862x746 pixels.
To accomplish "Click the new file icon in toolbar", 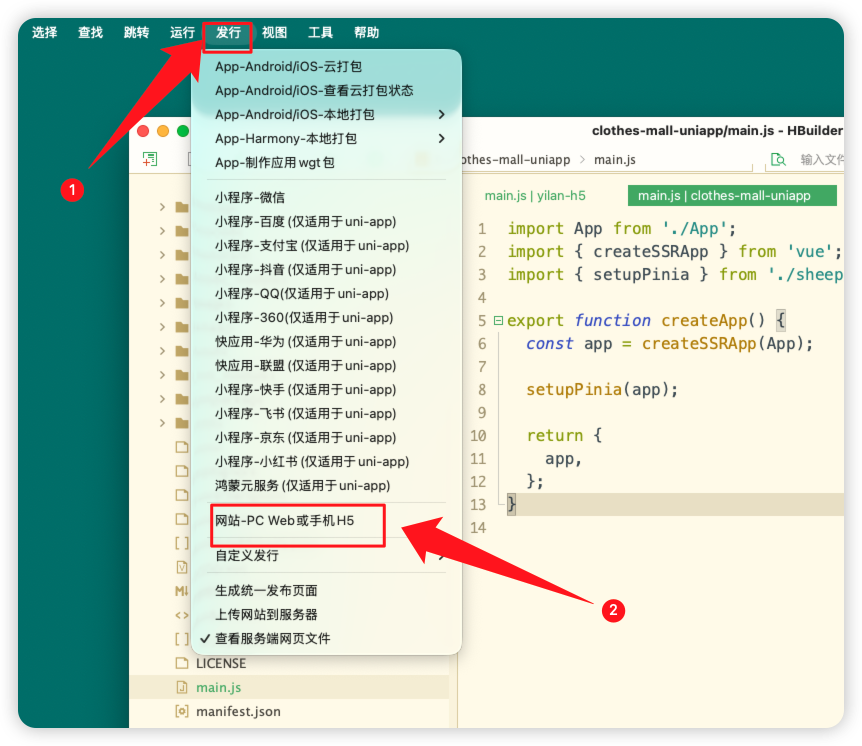I will [150, 159].
